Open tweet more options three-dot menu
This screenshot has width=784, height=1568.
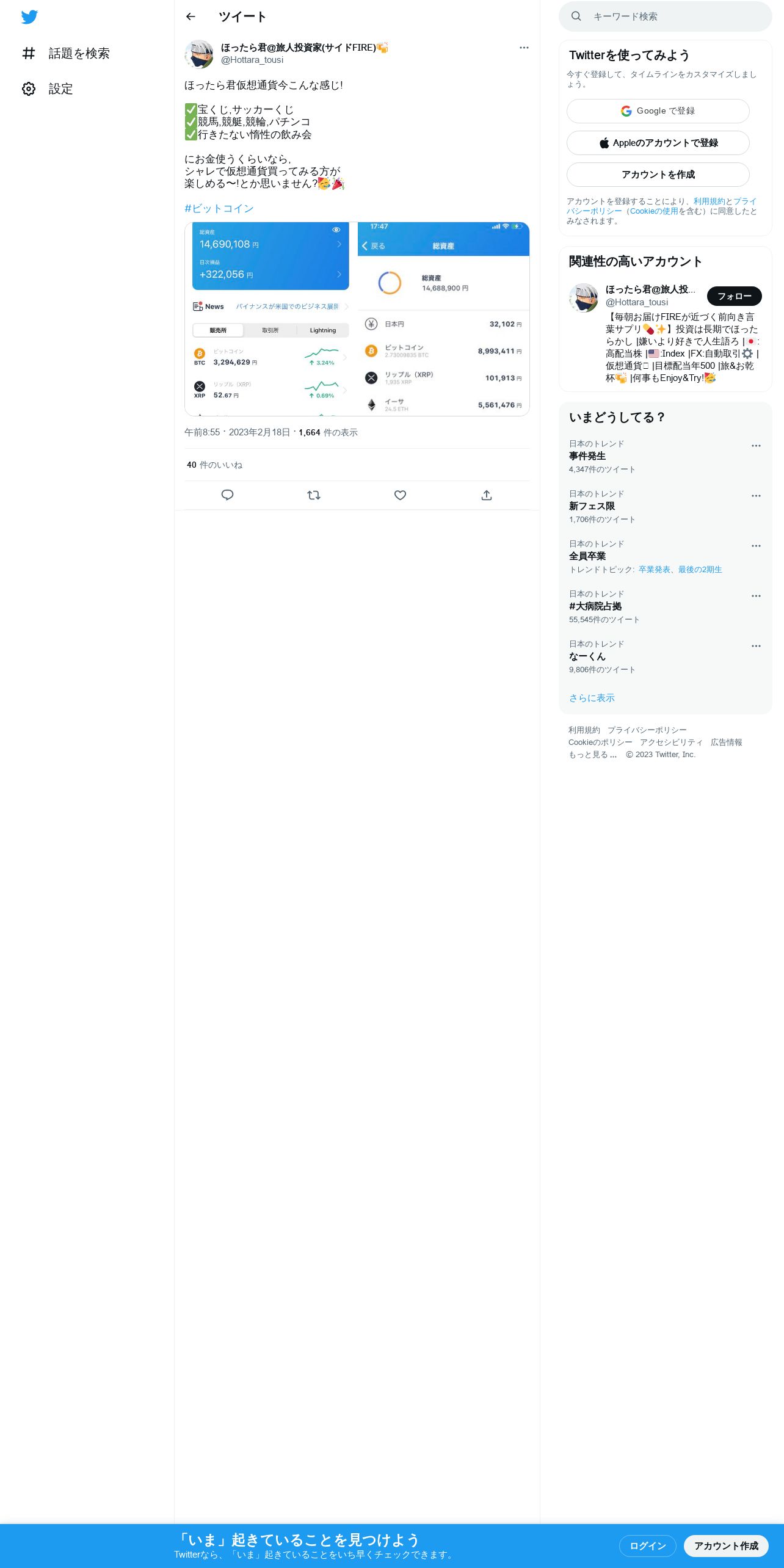524,48
